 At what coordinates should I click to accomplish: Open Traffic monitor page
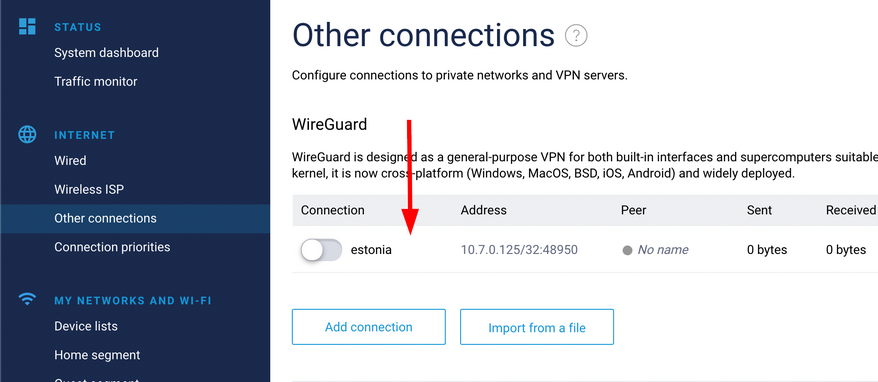coord(96,81)
